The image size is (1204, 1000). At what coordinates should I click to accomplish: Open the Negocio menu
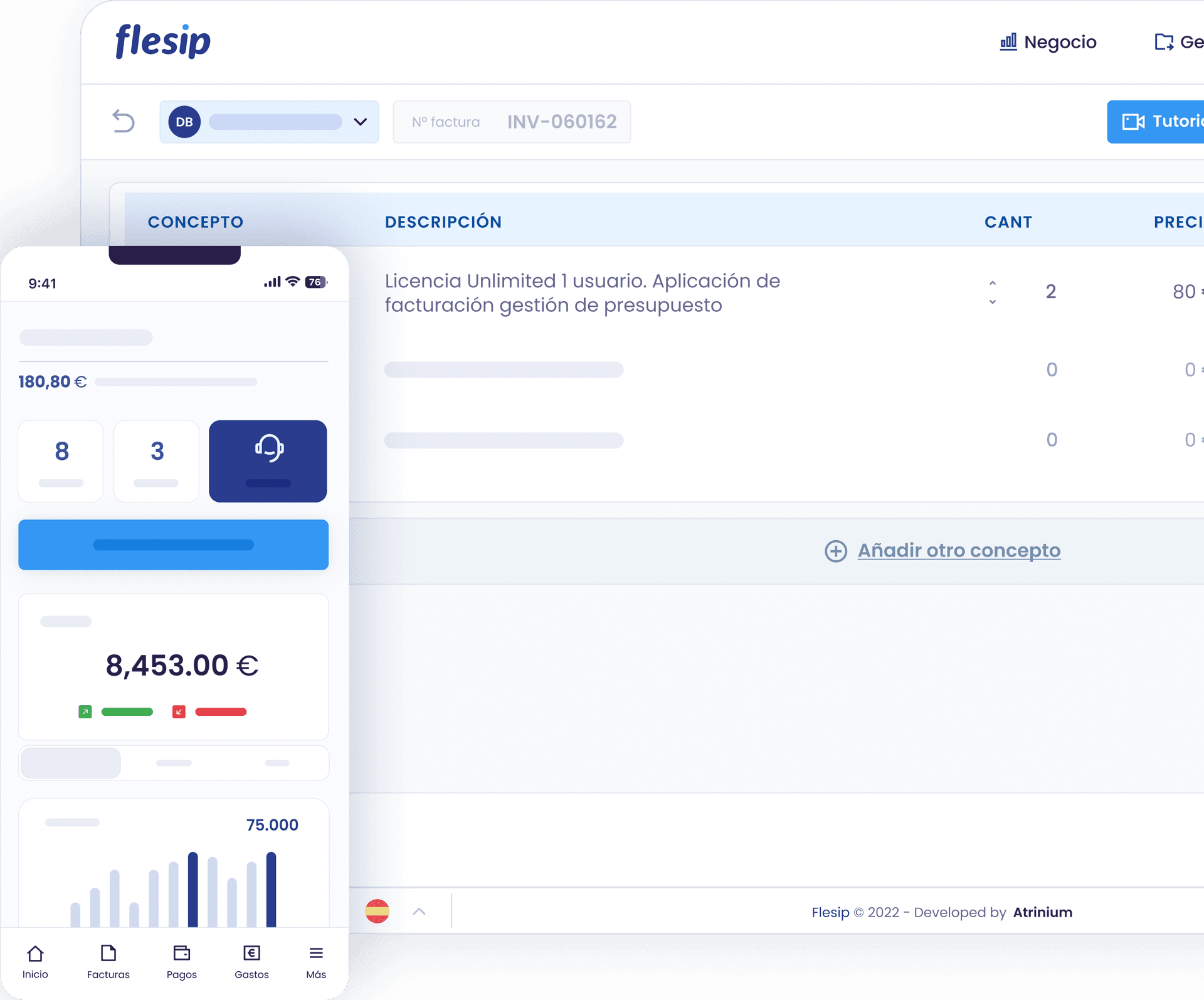(x=1059, y=42)
